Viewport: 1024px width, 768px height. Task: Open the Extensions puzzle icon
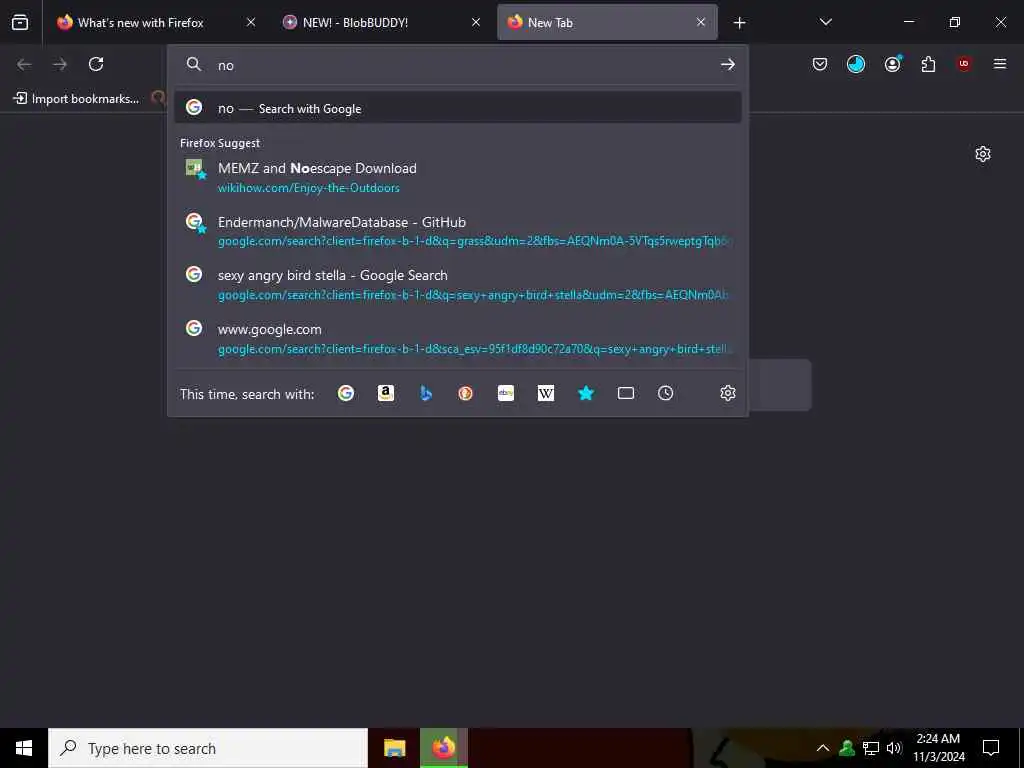[x=928, y=64]
